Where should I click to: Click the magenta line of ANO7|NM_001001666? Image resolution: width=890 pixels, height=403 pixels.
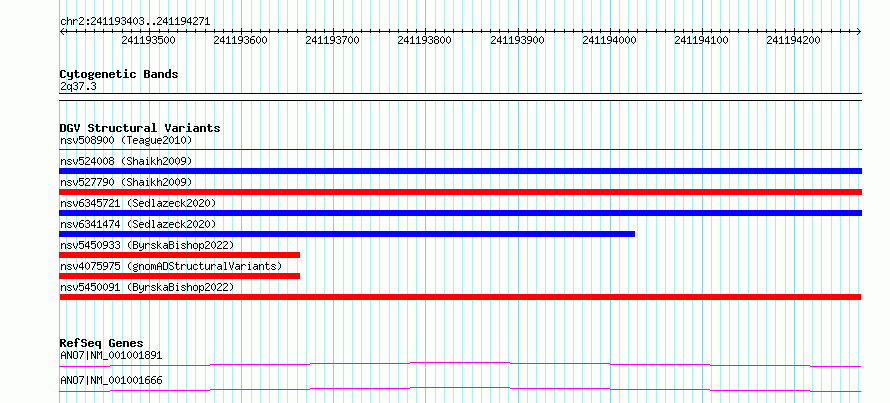460,389
